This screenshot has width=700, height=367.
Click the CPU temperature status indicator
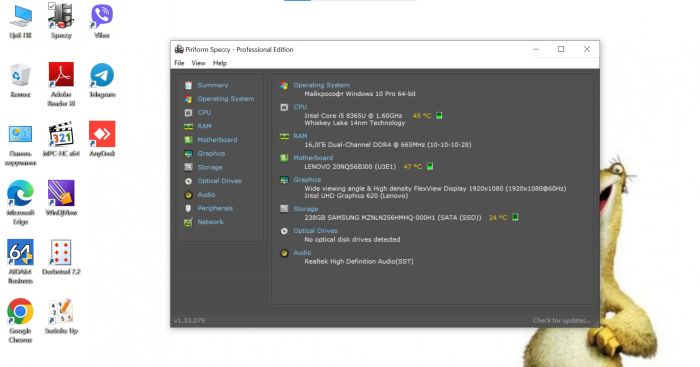pyautogui.click(x=439, y=116)
